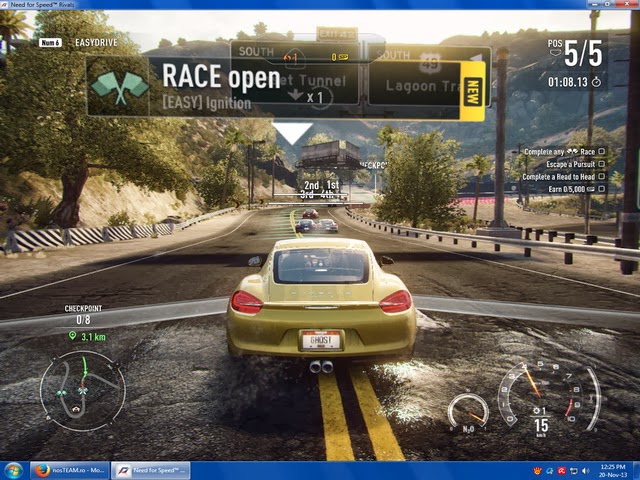Viewport: 640px width, 480px height.
Task: Click the [EASY] Ignition race name
Action: coord(207,102)
